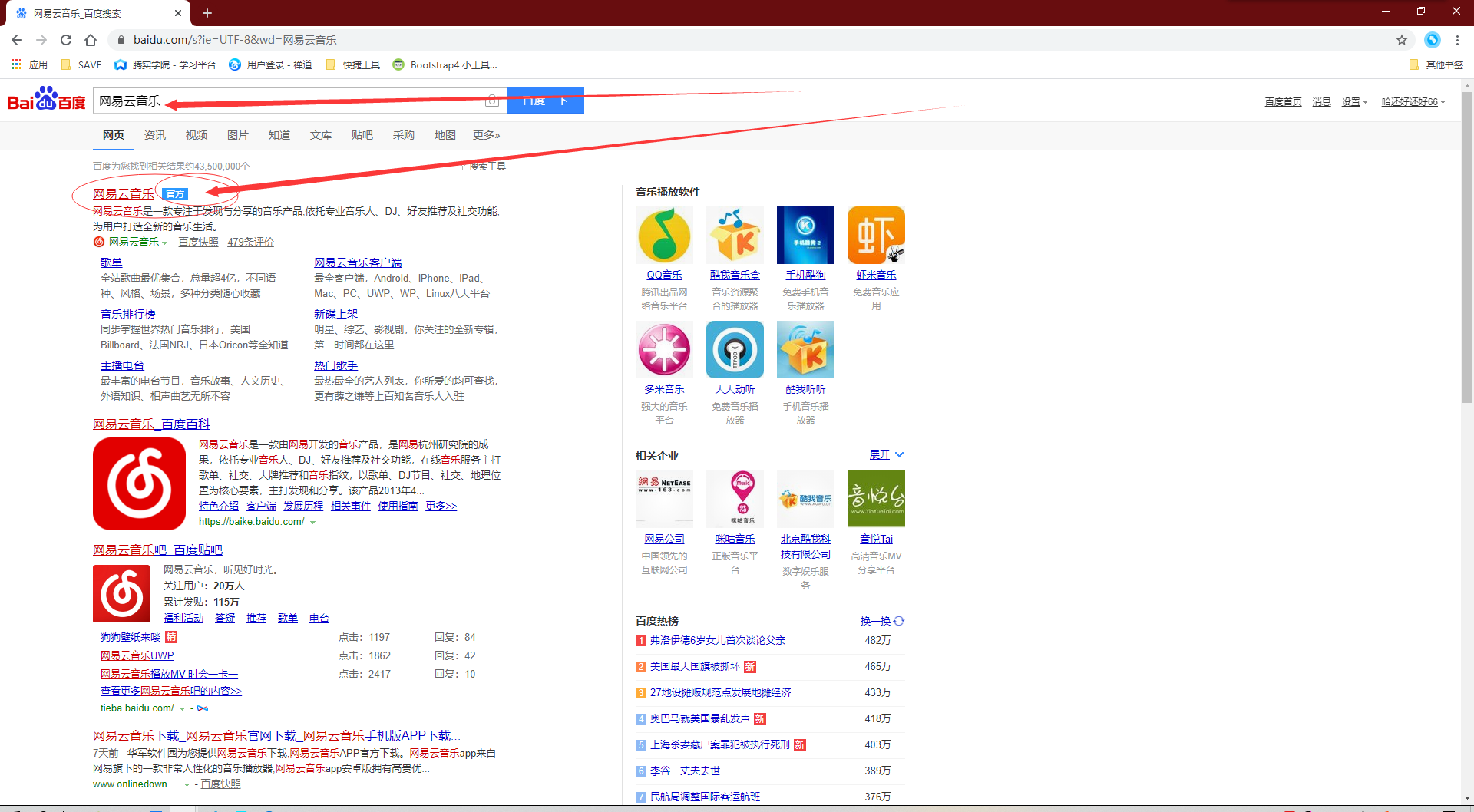
Task: Open dropdown arrow after tieba.baidu.com URL
Action: 182,708
